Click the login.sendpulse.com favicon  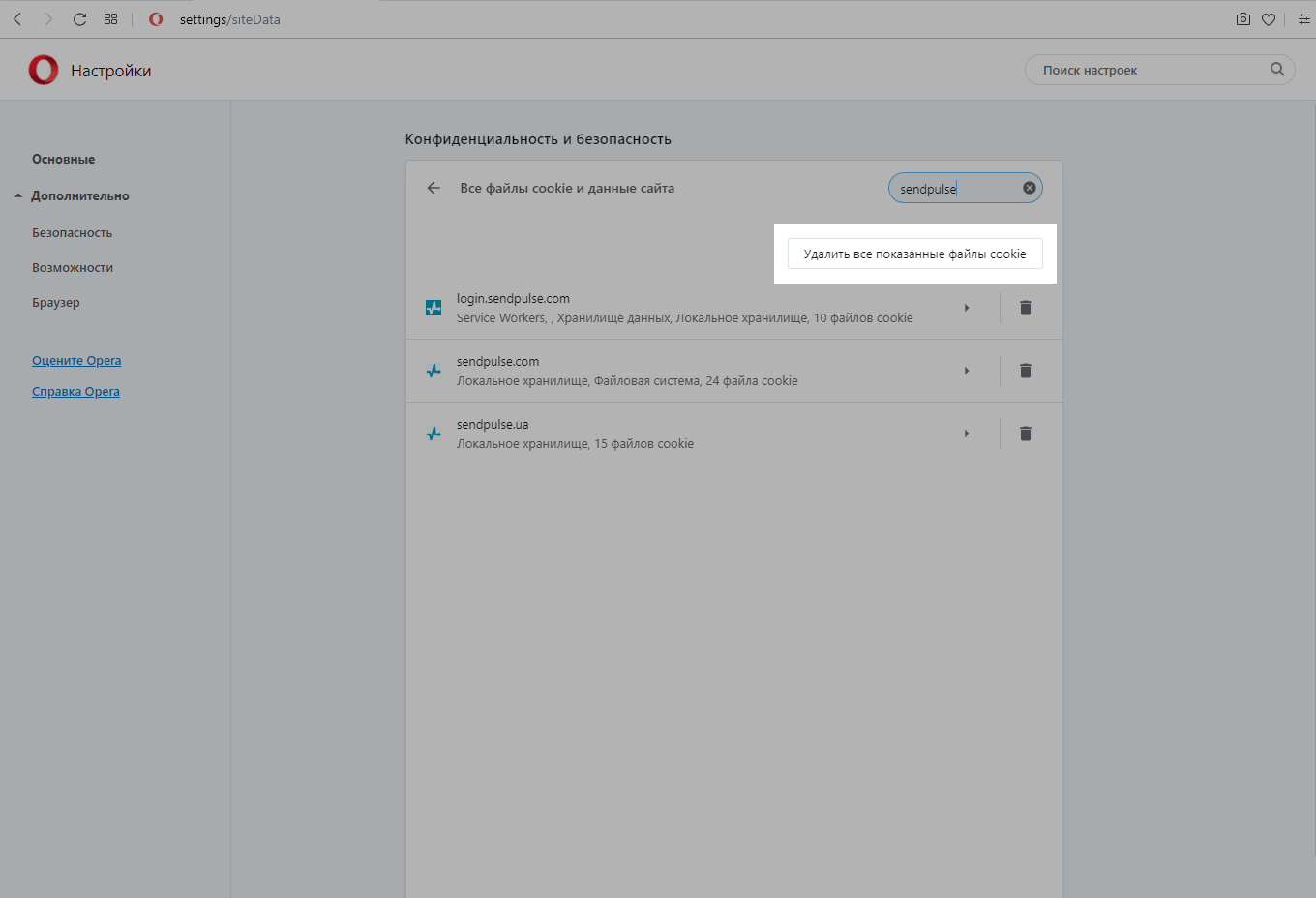click(434, 308)
